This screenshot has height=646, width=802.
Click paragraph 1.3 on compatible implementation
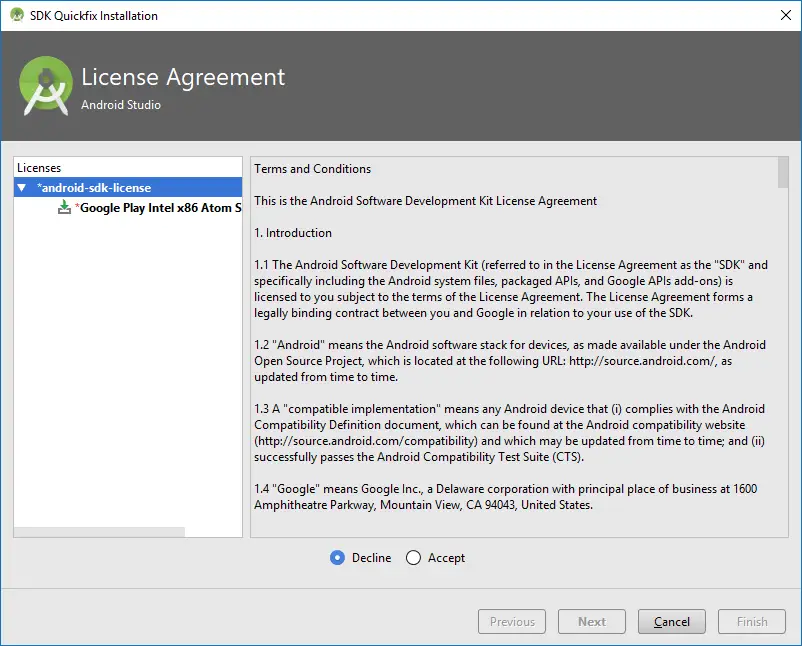coord(509,433)
